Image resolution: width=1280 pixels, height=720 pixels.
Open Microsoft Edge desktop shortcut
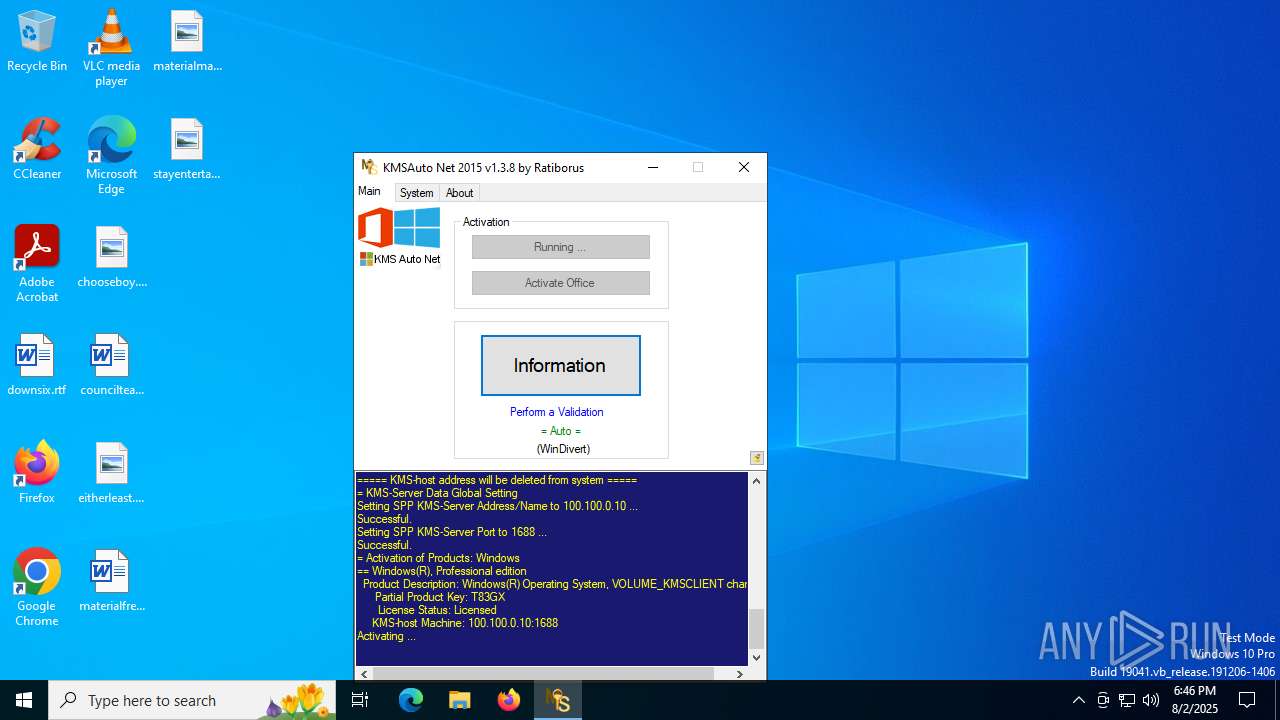(x=111, y=156)
